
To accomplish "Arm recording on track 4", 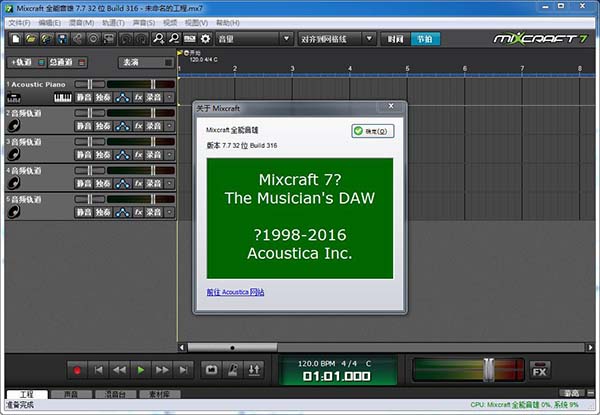I will [x=153, y=184].
